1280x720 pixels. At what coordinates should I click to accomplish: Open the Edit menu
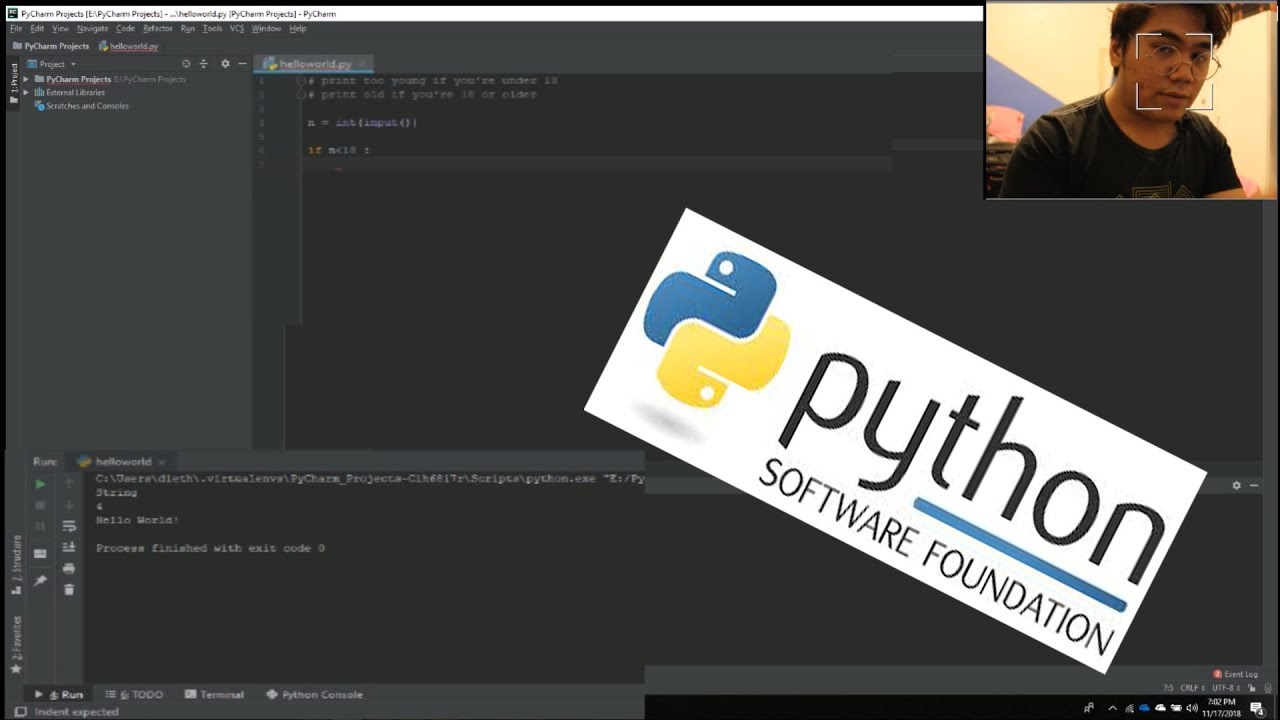point(37,29)
